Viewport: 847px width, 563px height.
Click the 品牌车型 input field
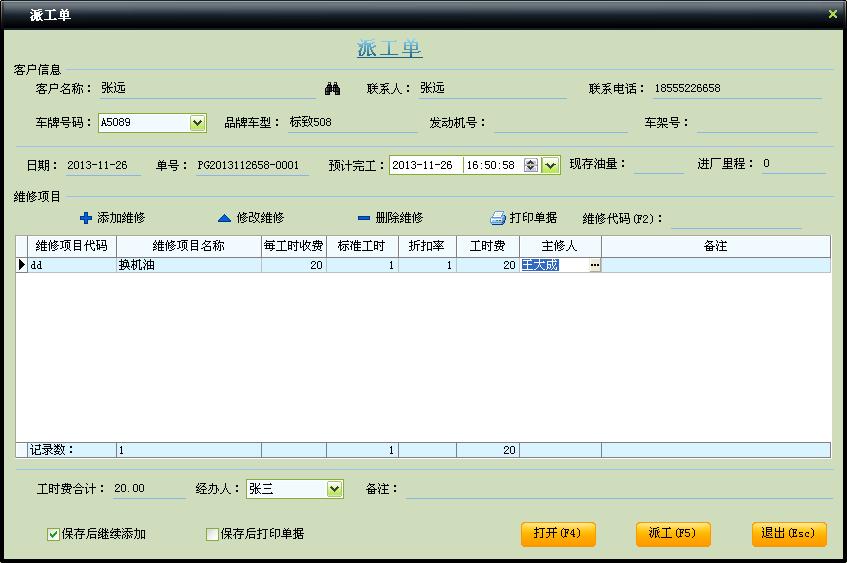(353, 123)
